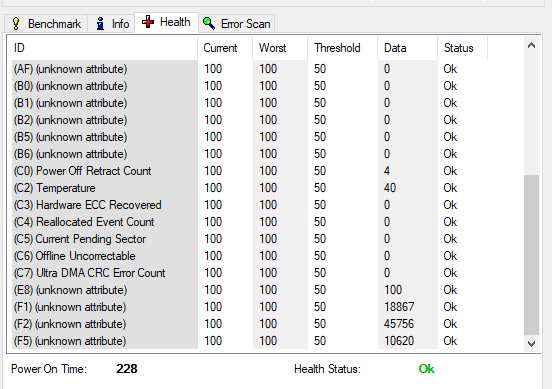Click Temperature data value 40

point(390,188)
